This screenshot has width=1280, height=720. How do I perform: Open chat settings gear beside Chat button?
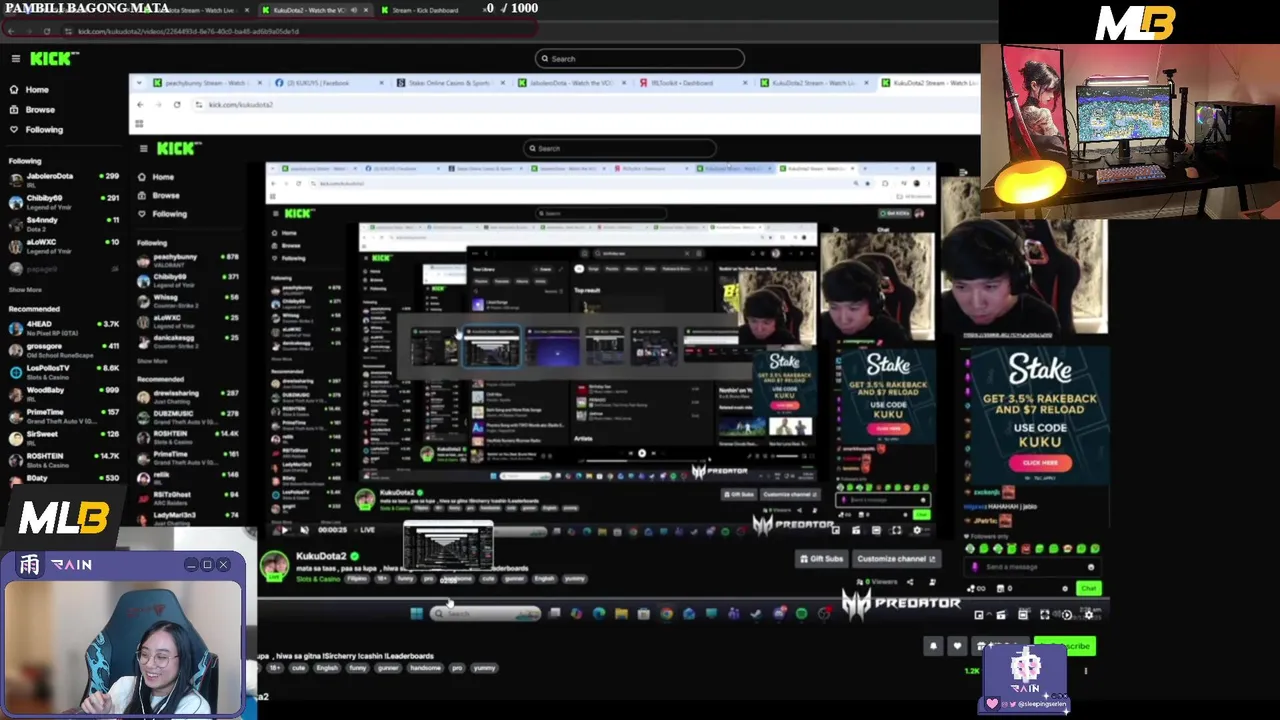coord(1065,589)
